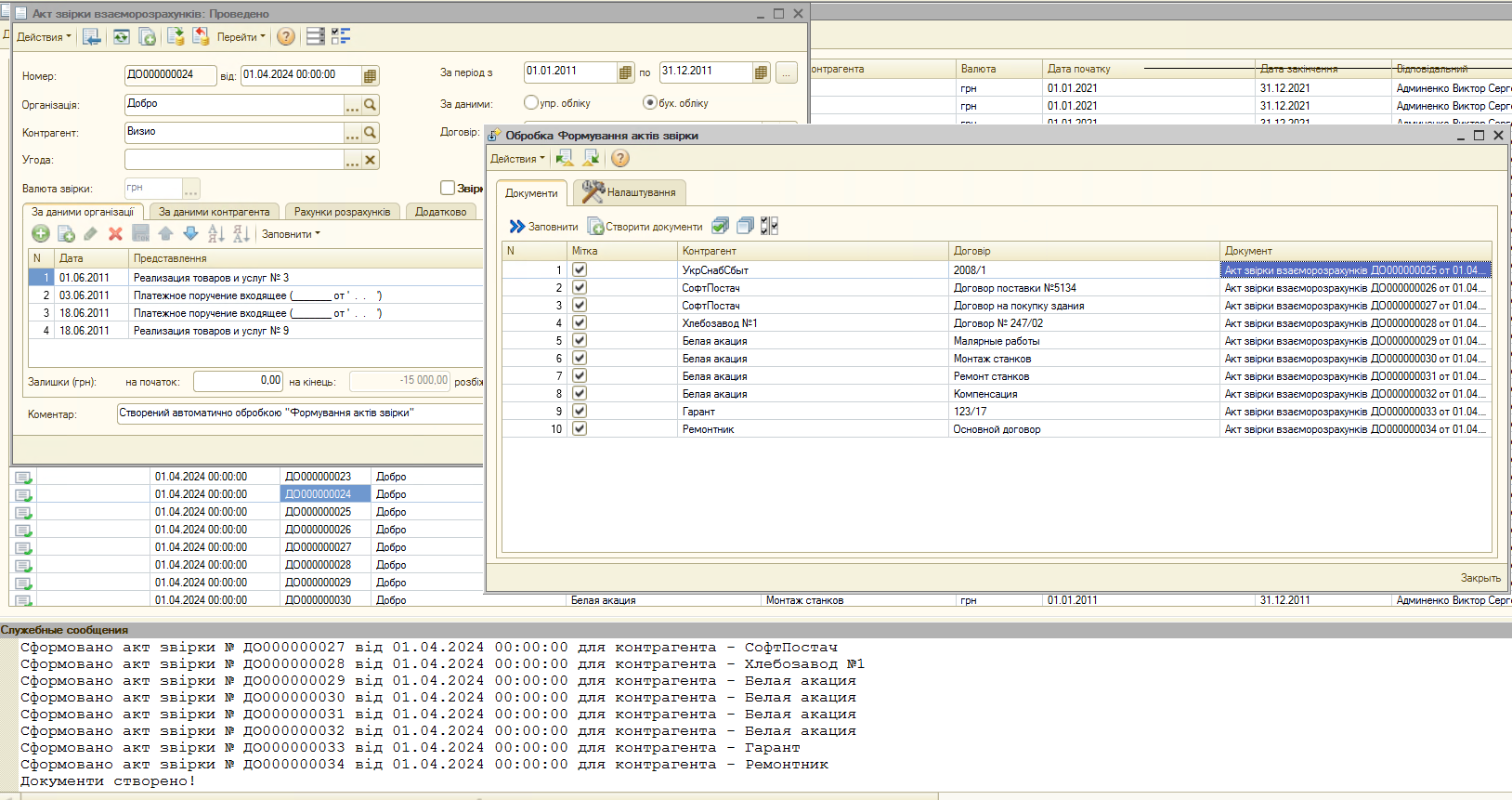Open the Організація Добро record with the magnifier
Screen dimensions: 1512x800
370,105
